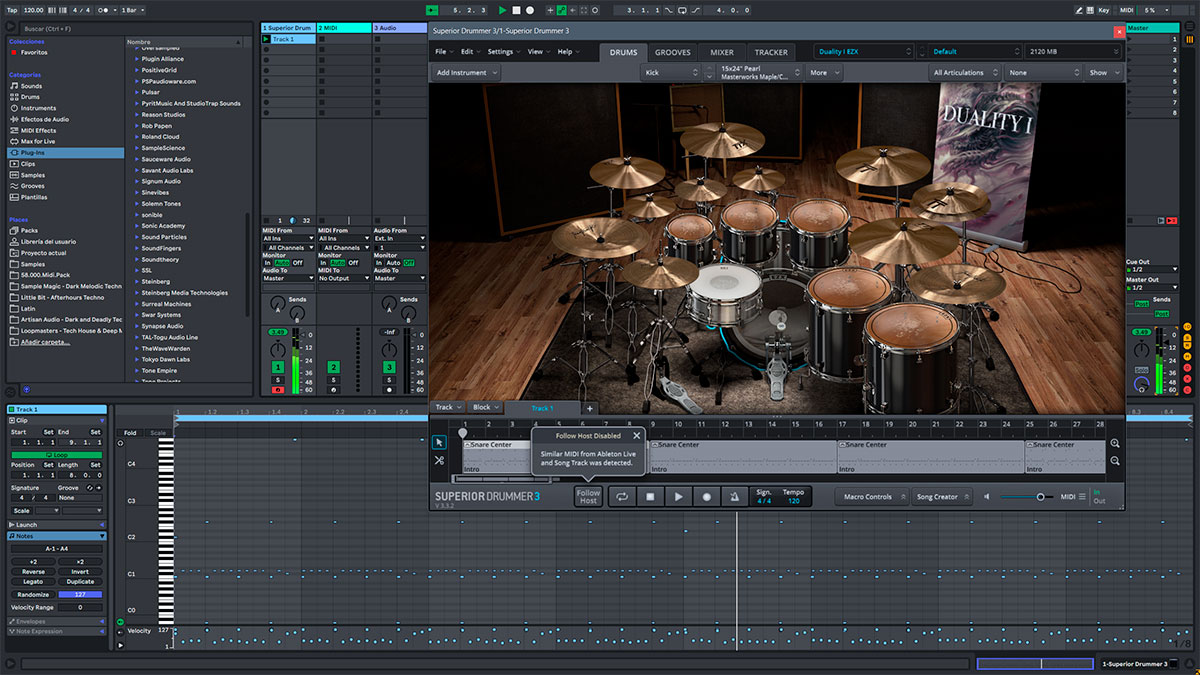Screen dimensions: 1200x675
Task: Click Ableton's Arrangement Record button
Action: tap(530, 10)
